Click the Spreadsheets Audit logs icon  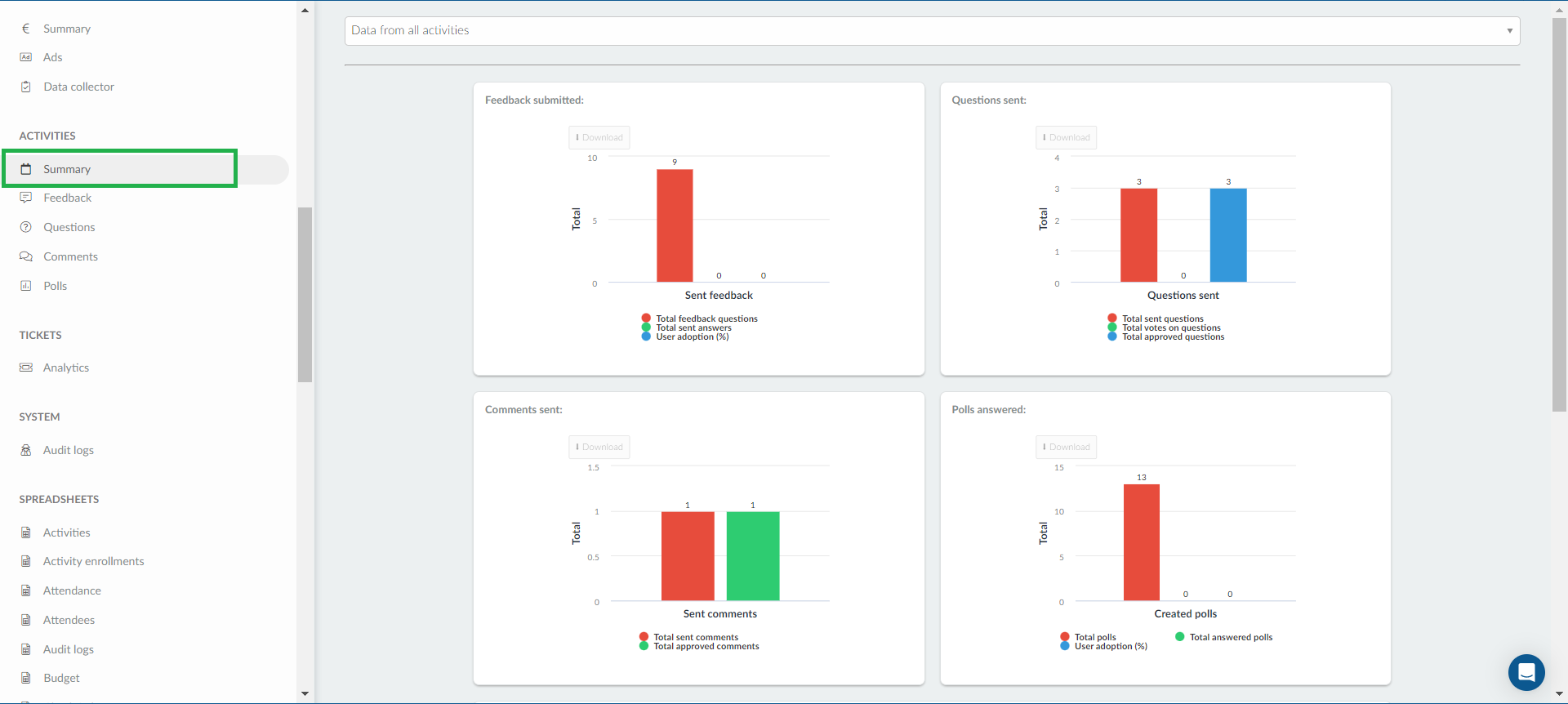click(25, 649)
